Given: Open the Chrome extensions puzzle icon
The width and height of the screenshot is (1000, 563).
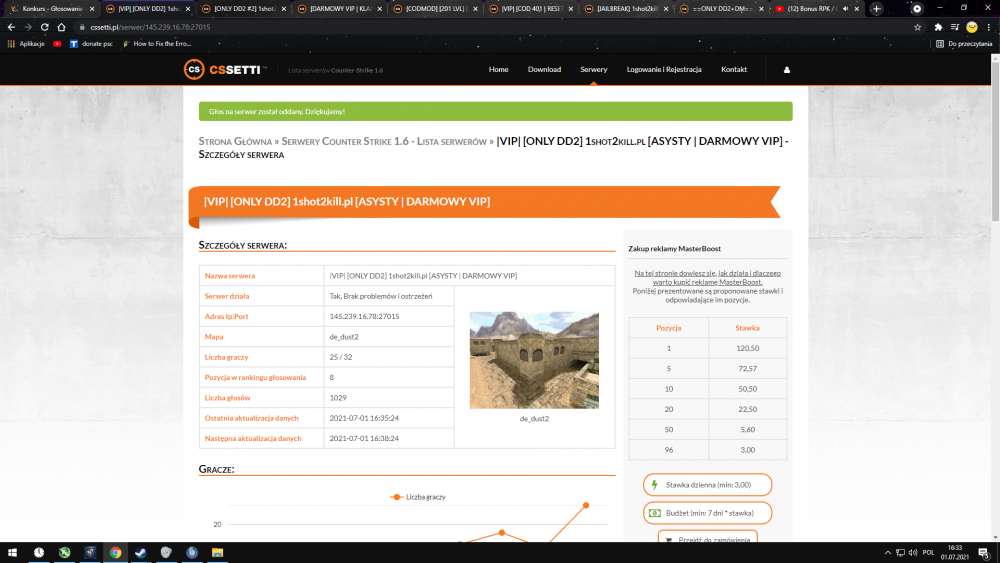Looking at the screenshot, I should [x=938, y=27].
